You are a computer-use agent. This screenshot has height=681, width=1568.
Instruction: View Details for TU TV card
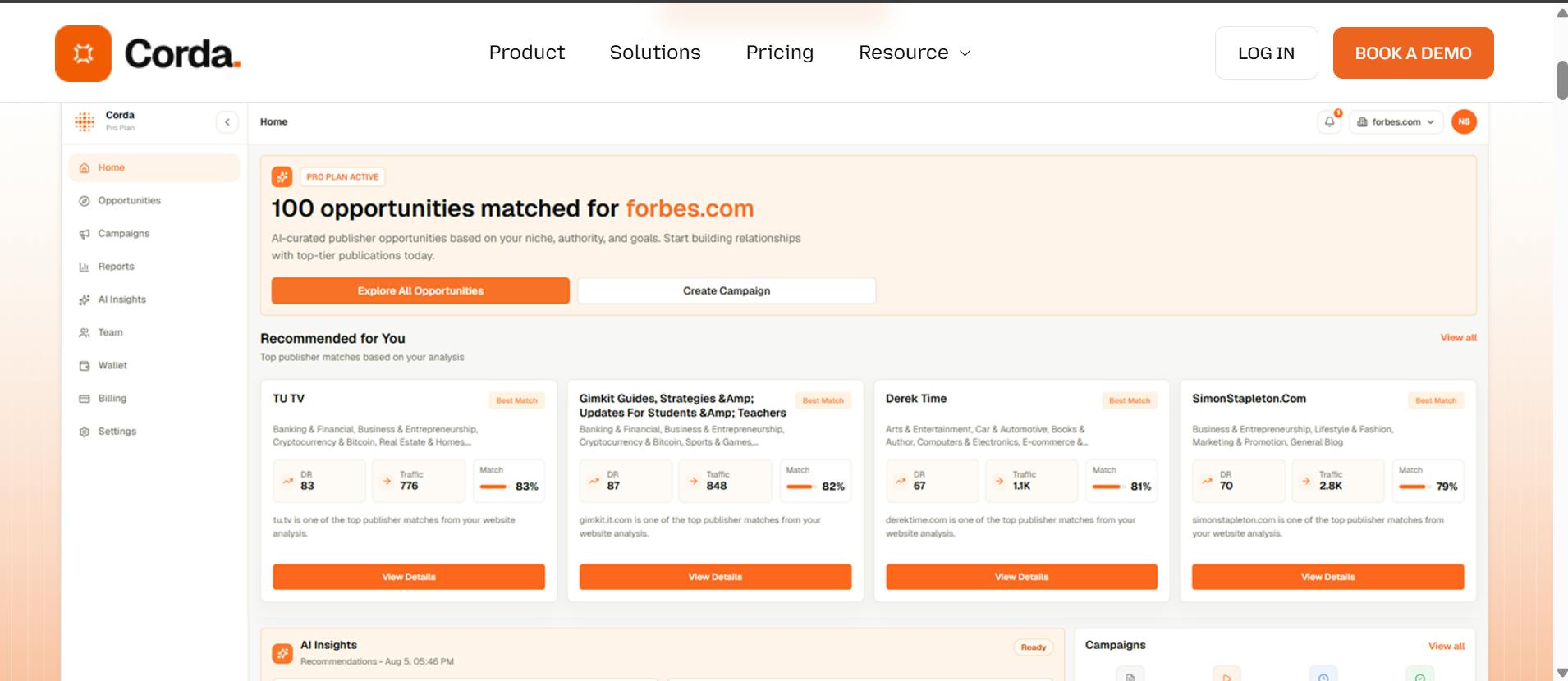(x=409, y=577)
